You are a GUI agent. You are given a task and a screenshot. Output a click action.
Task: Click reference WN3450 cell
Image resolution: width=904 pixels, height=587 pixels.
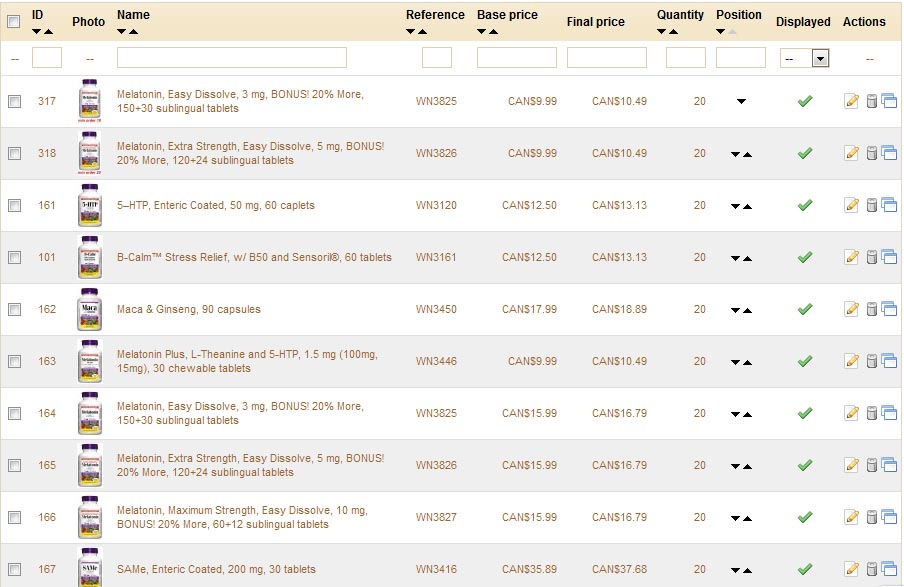point(436,309)
